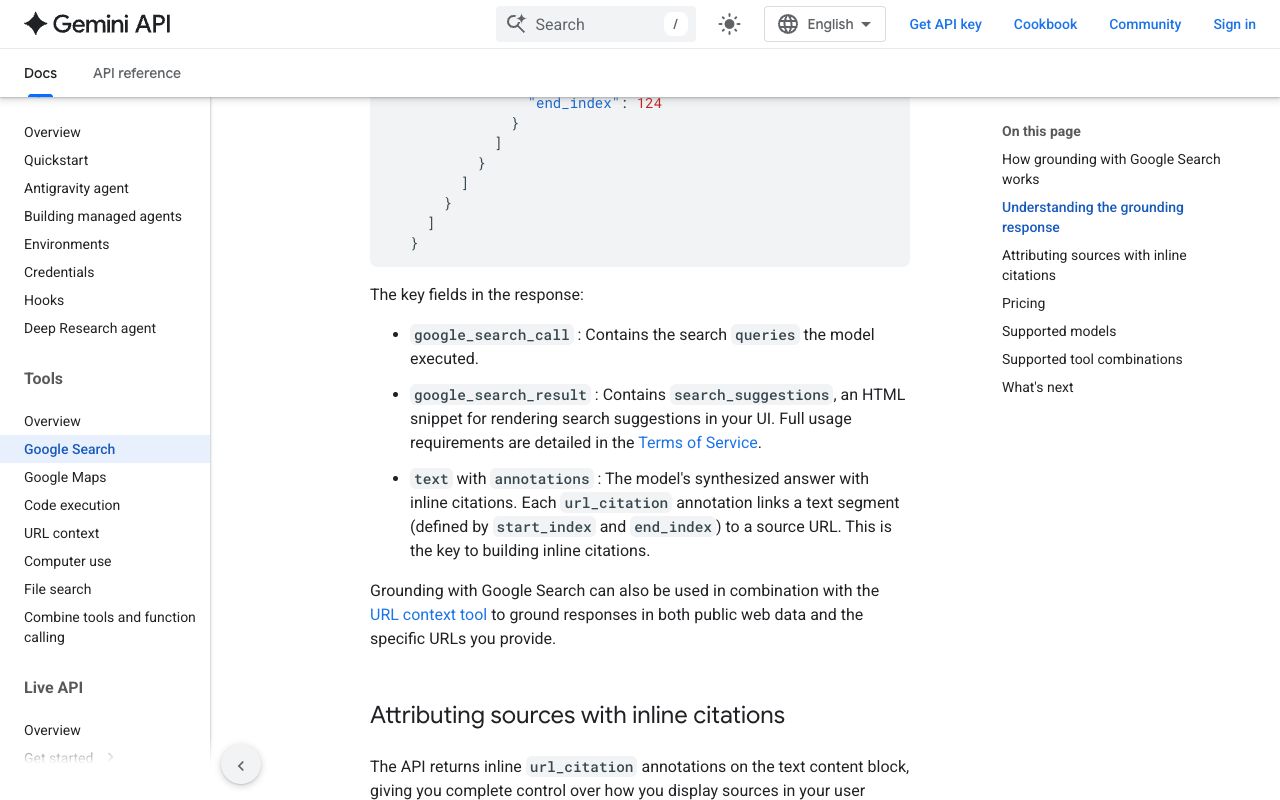Image resolution: width=1280 pixels, height=800 pixels.
Task: Jump to Supported tool combinations section
Action: [1092, 359]
